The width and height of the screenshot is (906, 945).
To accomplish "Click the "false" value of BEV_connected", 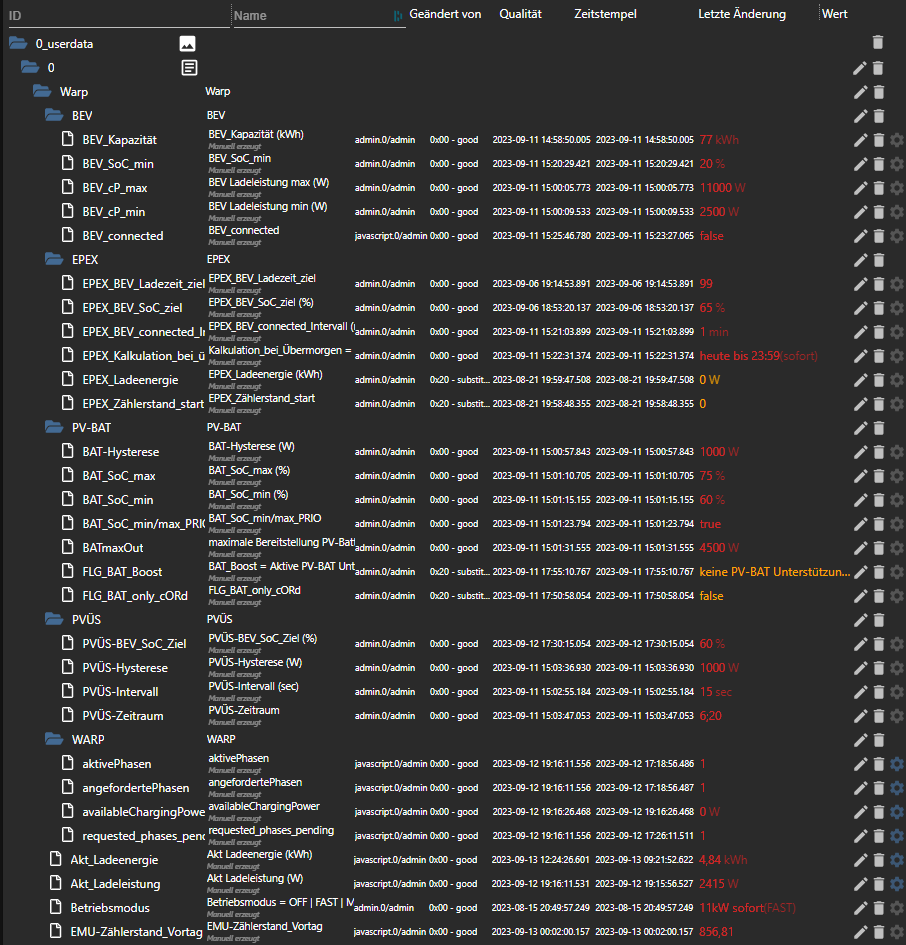I will [712, 236].
